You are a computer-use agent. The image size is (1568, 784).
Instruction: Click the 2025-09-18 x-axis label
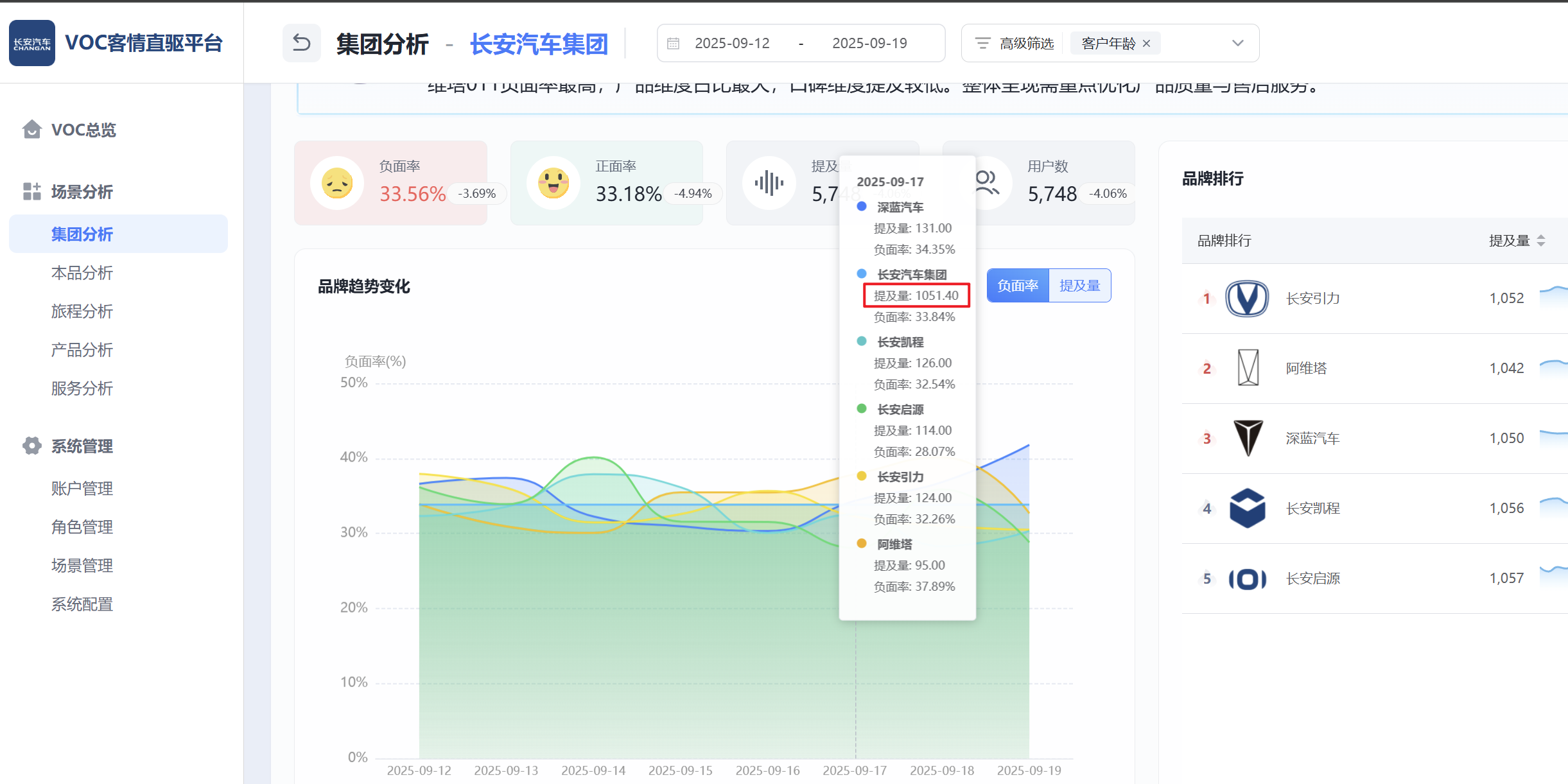[x=942, y=771]
